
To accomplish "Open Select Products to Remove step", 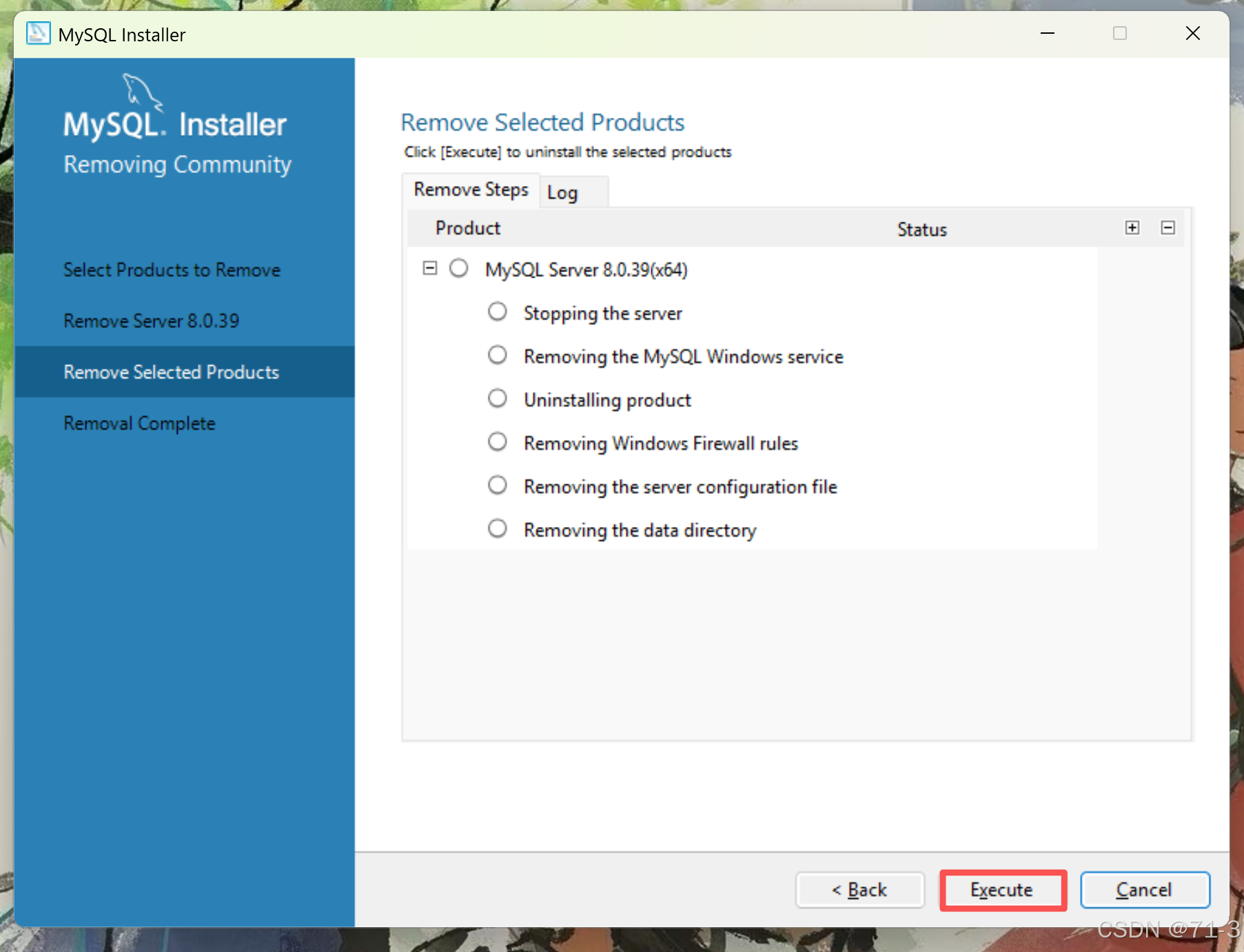I will click(172, 270).
